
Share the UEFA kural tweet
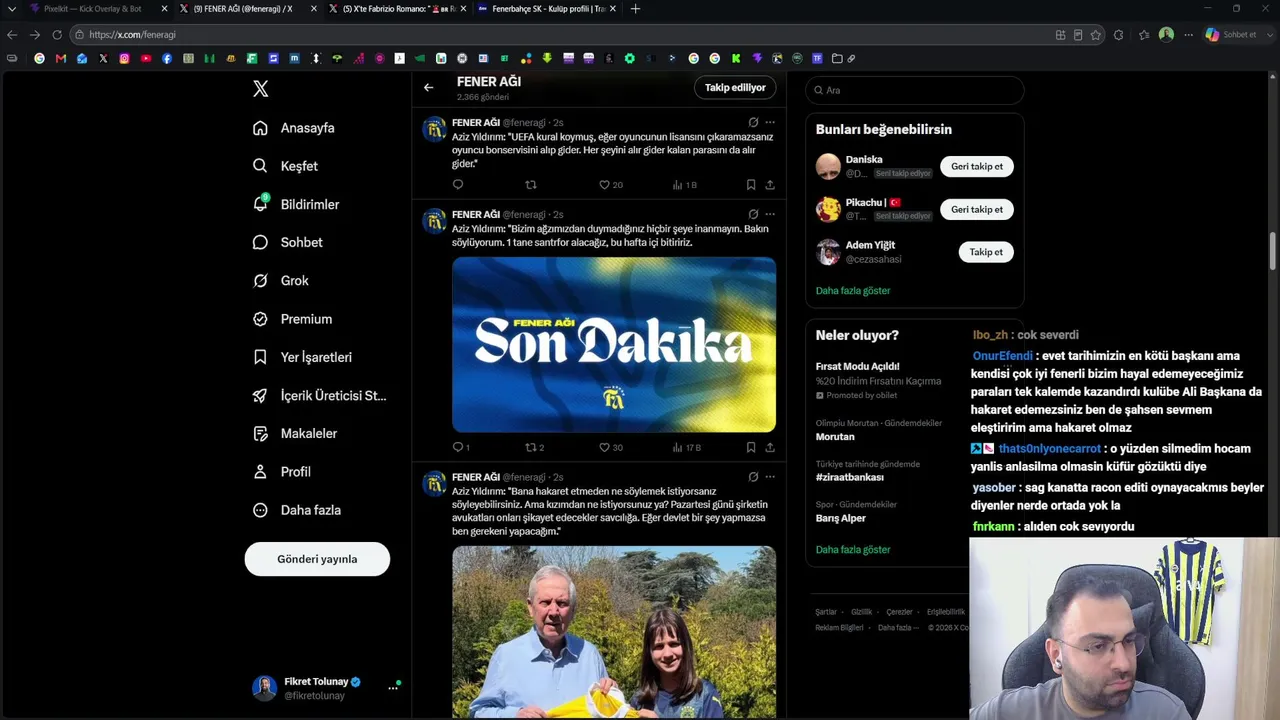point(770,185)
